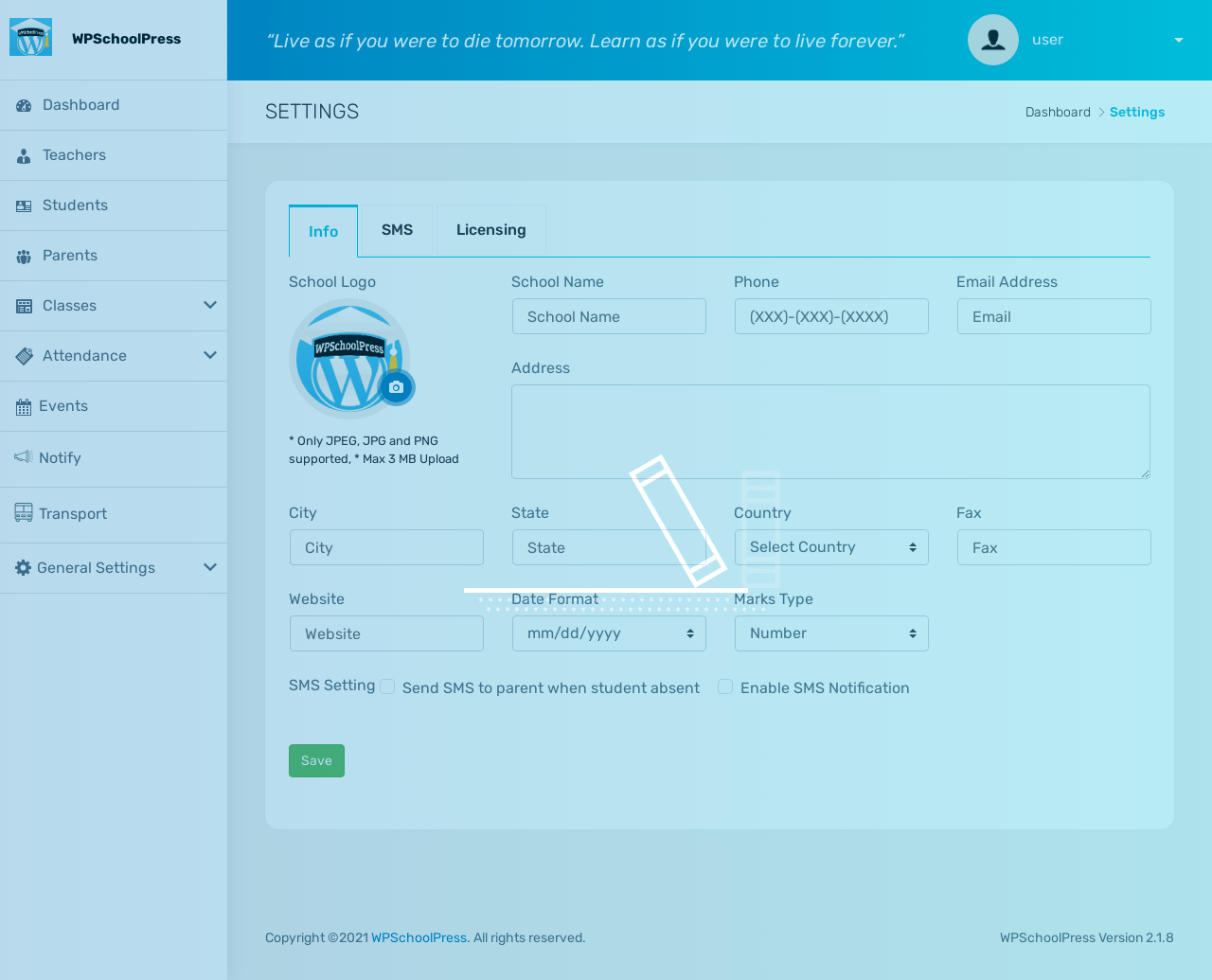This screenshot has height=980, width=1212.
Task: Click the Dashboard gauge icon
Action: 24,106
